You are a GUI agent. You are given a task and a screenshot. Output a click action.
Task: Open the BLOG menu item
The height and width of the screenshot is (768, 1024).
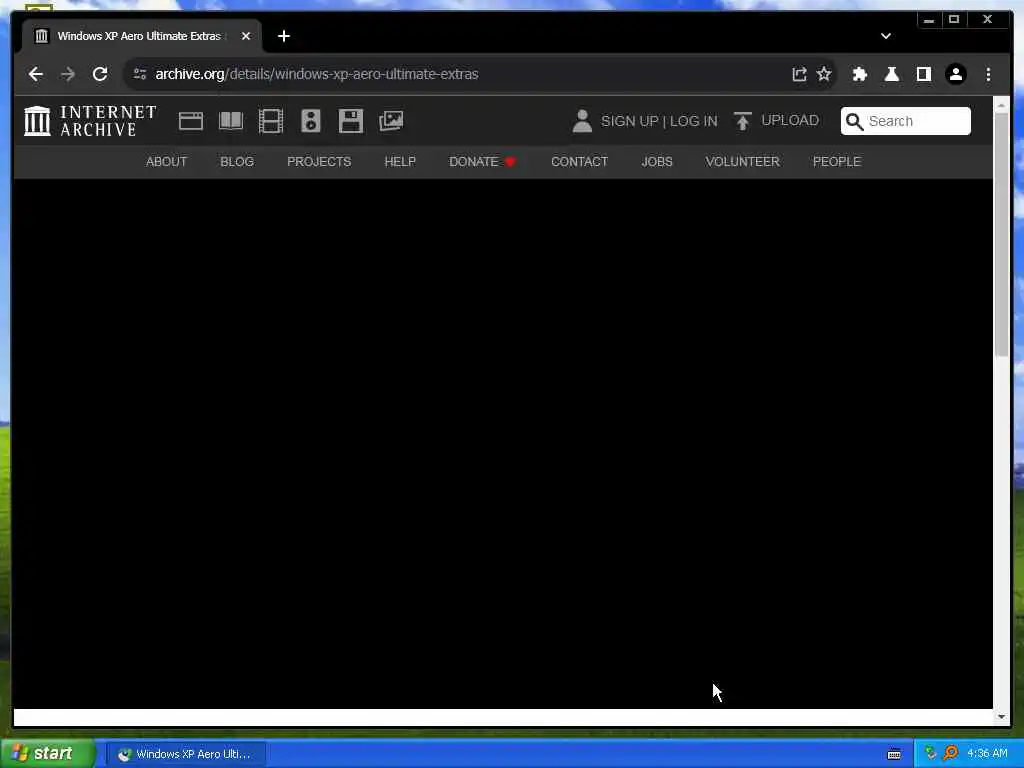click(237, 161)
